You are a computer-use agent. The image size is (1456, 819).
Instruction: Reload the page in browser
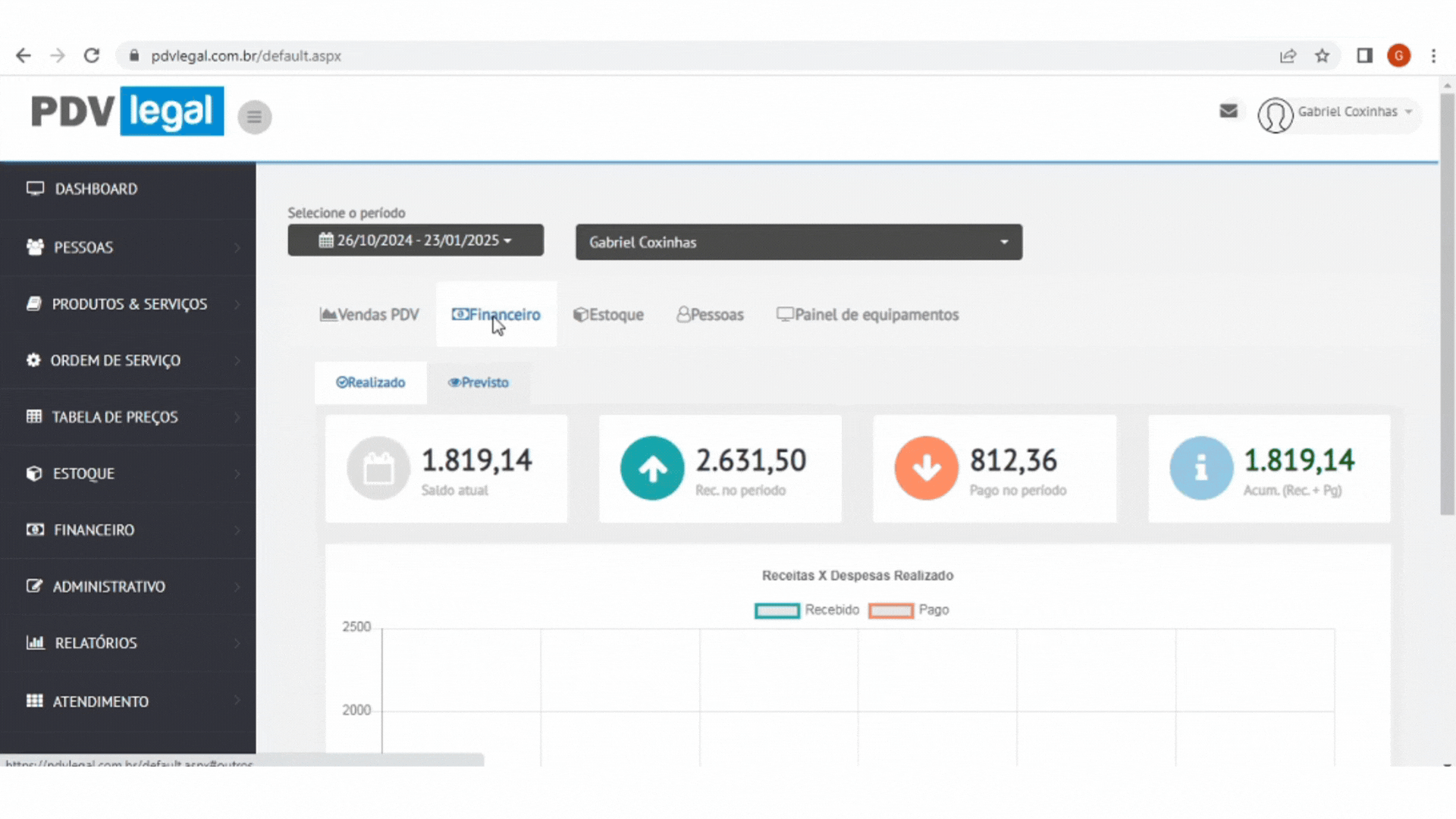(x=92, y=56)
